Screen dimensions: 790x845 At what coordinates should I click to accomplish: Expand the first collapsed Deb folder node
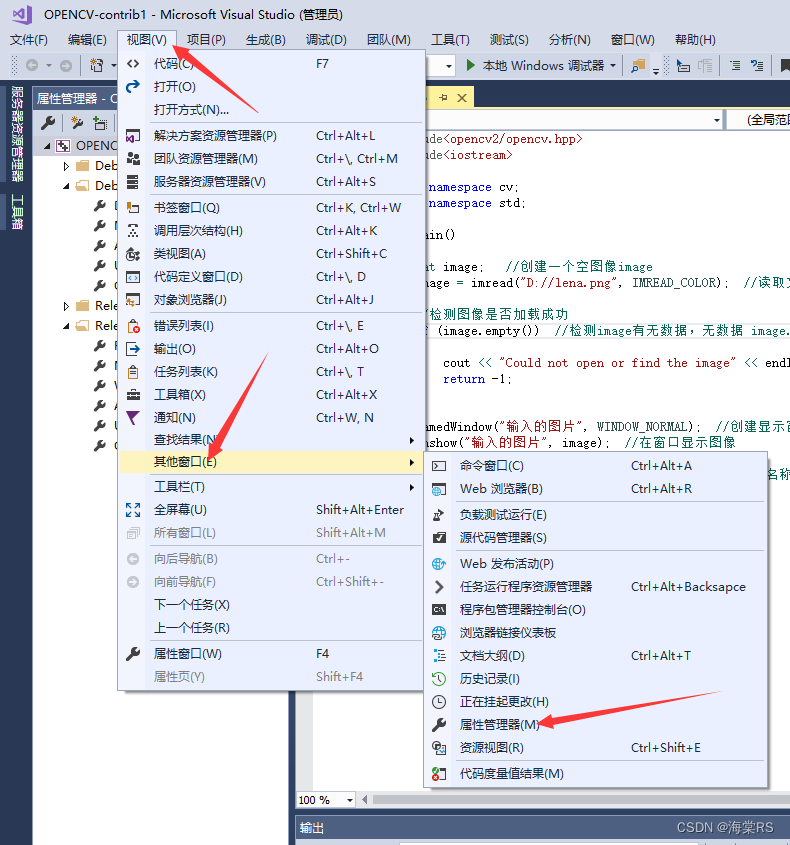(x=66, y=166)
